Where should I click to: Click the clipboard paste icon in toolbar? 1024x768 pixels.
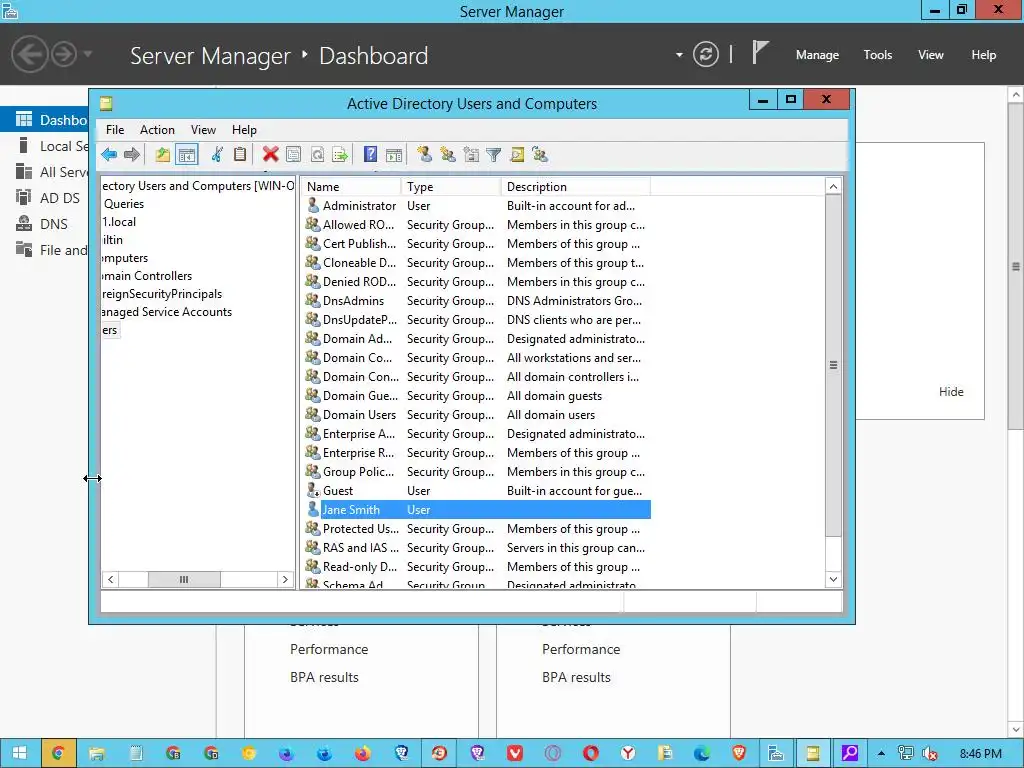click(240, 155)
